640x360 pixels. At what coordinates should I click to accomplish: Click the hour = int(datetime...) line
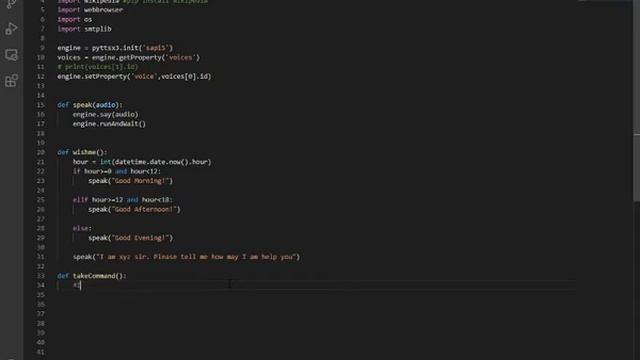coord(142,162)
